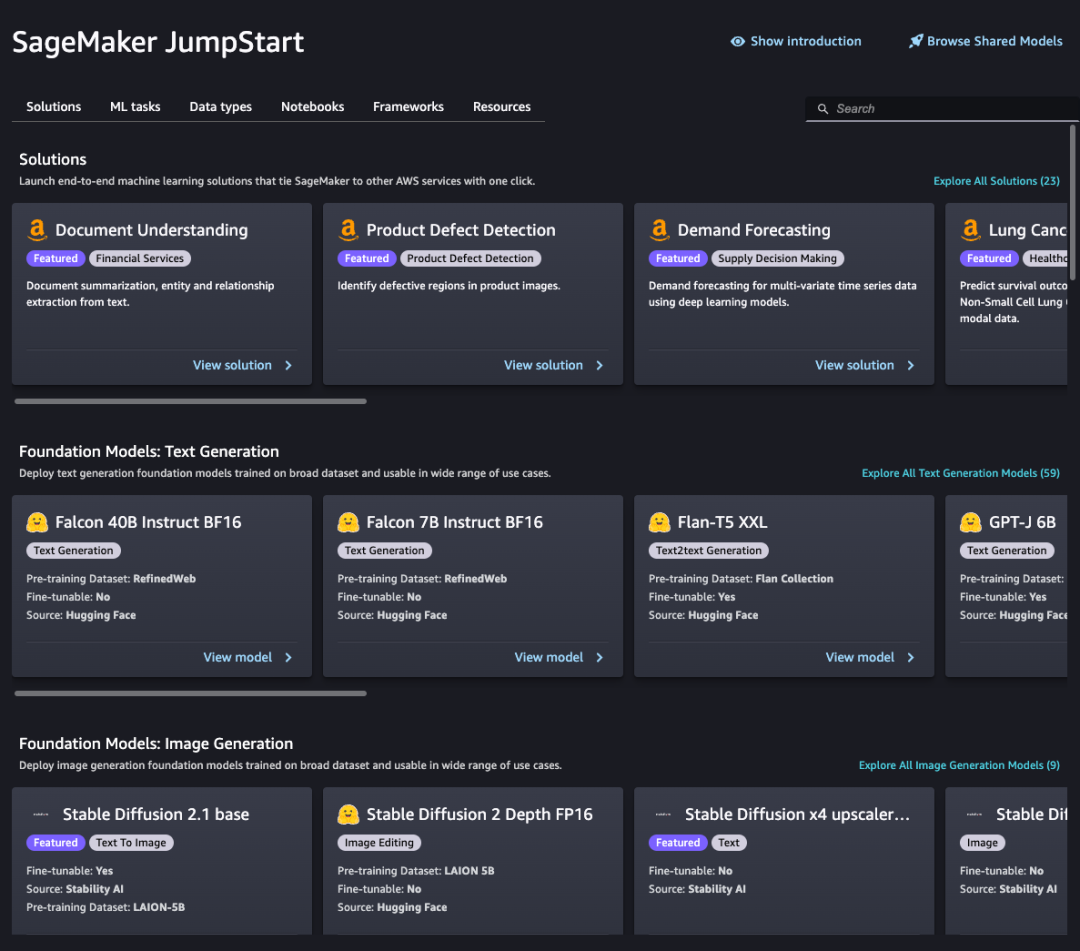
Task: Switch to the Data types tab
Action: click(220, 107)
